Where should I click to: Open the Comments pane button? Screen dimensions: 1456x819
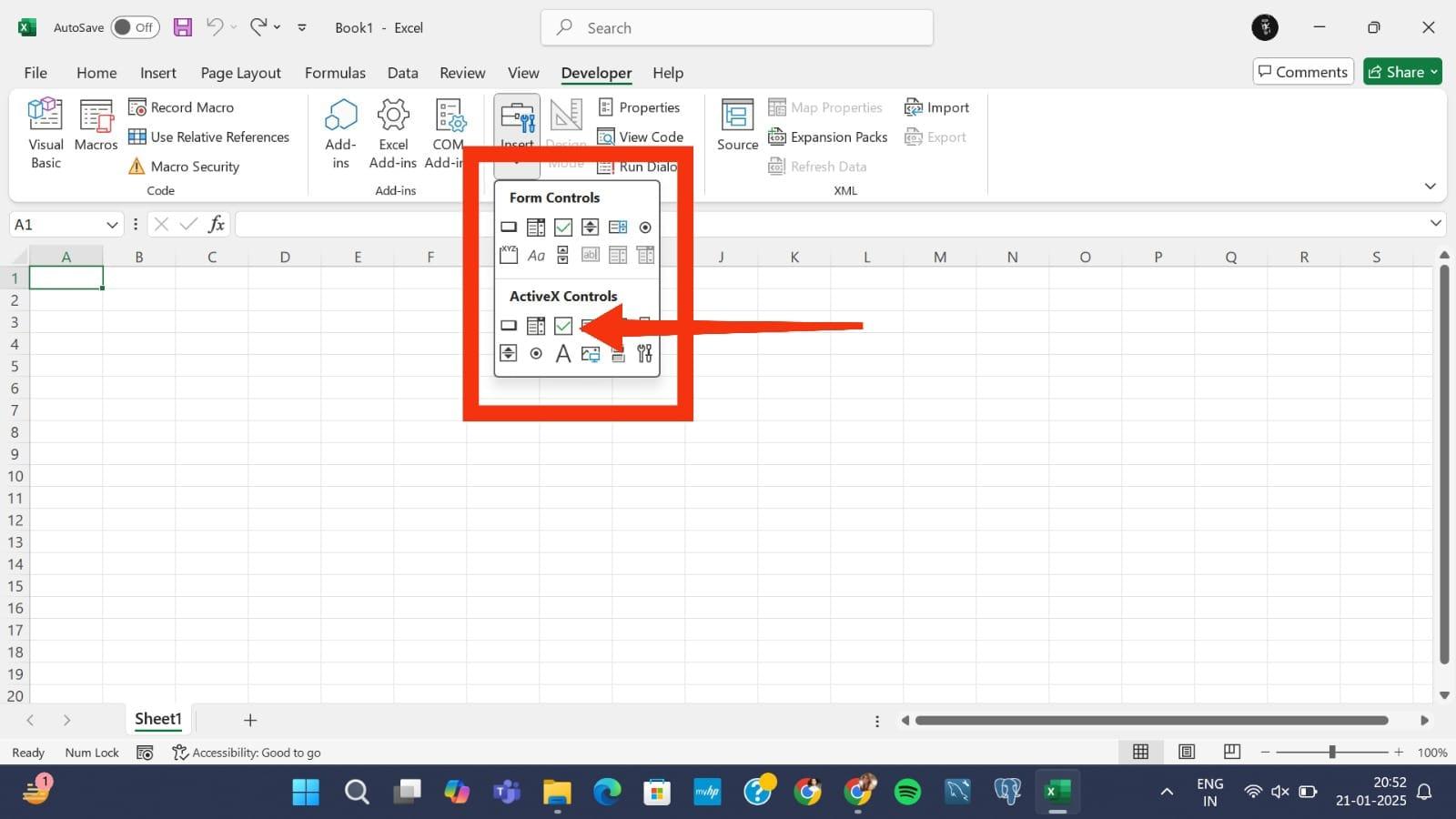tap(1303, 72)
